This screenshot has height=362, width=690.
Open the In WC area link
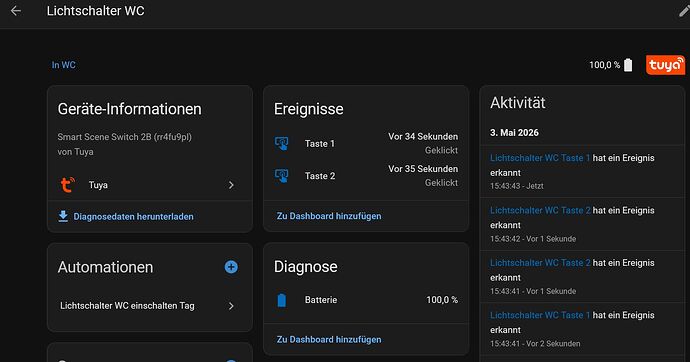coord(63,65)
